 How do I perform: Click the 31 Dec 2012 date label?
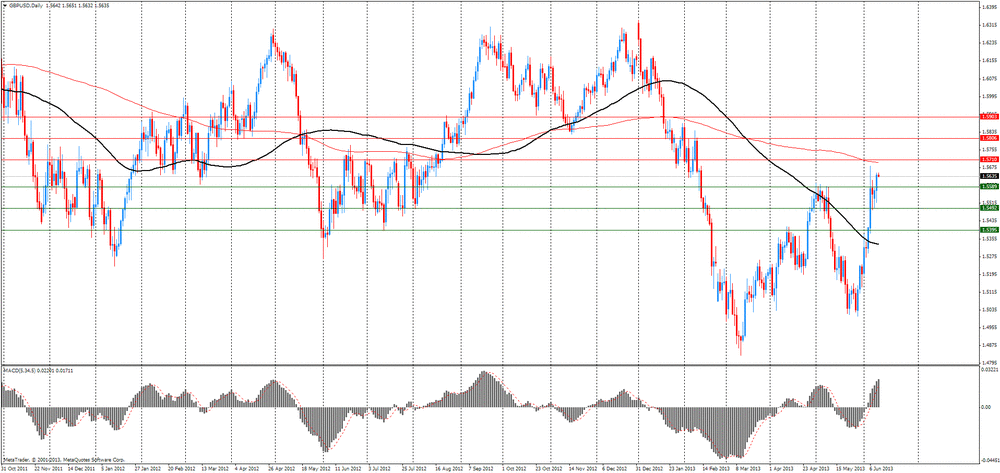[x=647, y=467]
